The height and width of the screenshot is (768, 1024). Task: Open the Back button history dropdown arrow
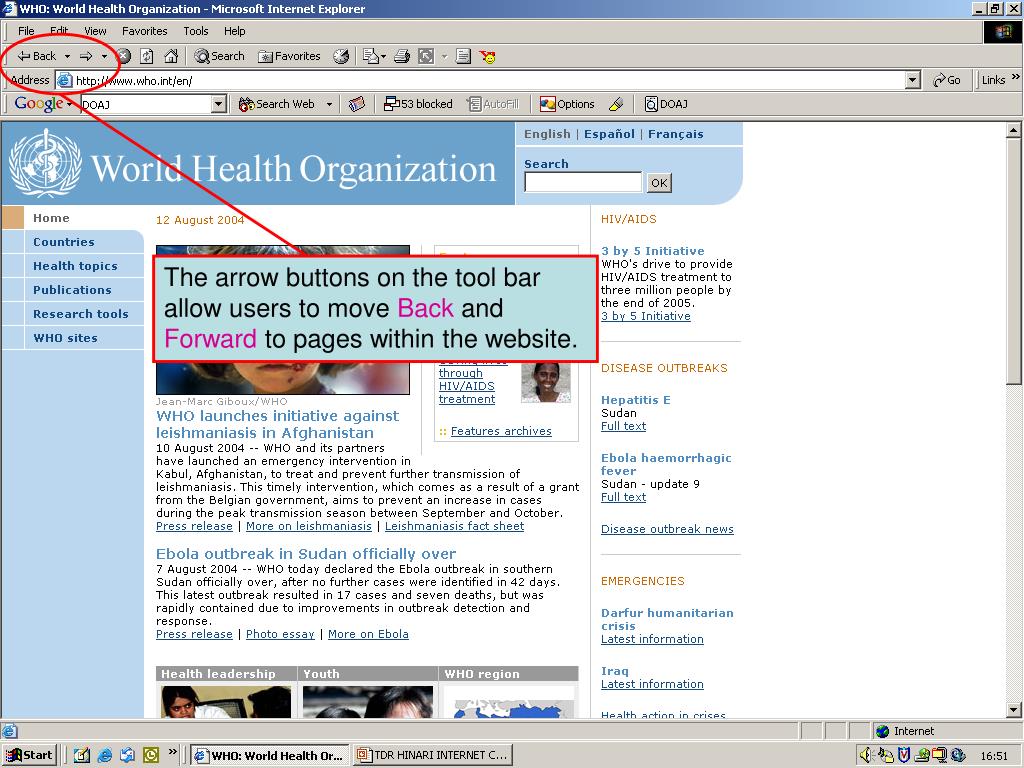(67, 57)
